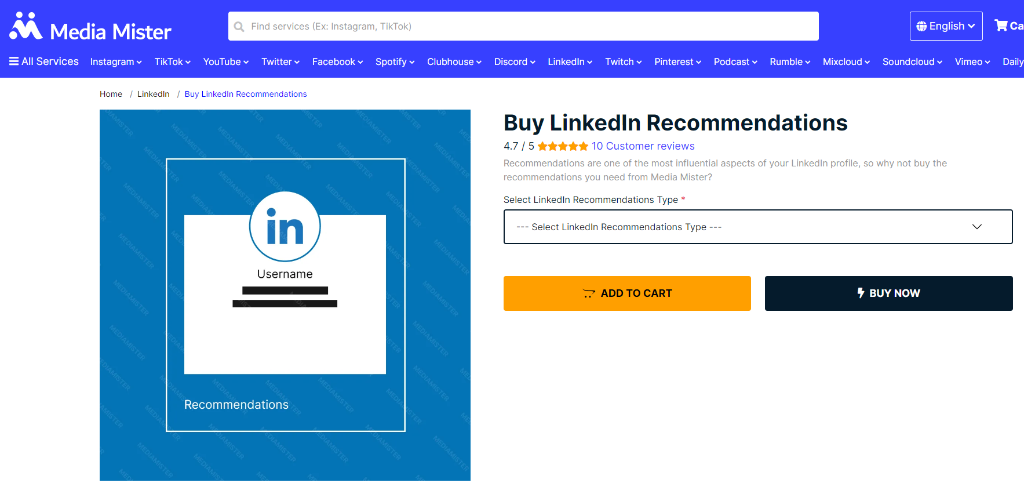Click the LinkedIn Recommendations product image

coord(285,295)
